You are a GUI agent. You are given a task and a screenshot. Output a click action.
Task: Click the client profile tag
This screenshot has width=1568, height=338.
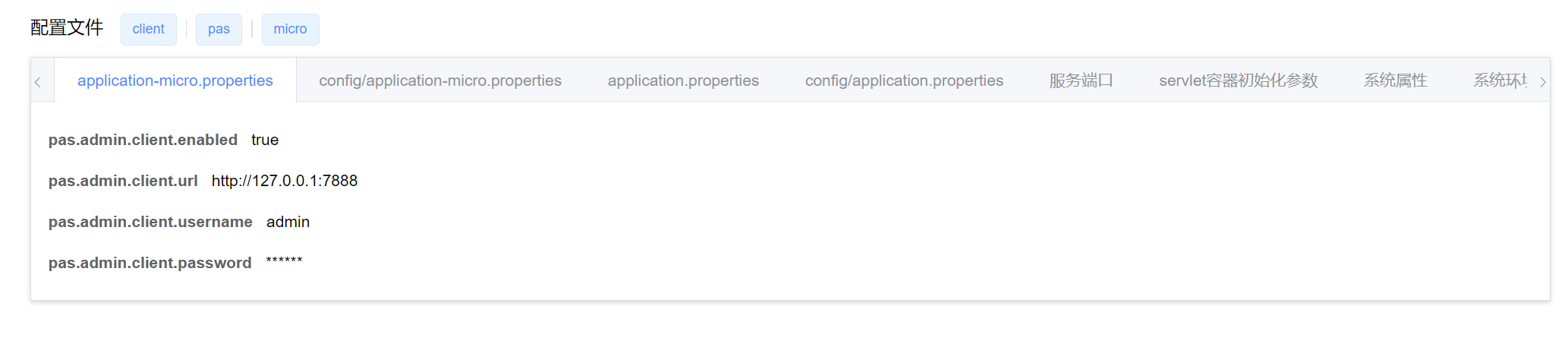148,29
